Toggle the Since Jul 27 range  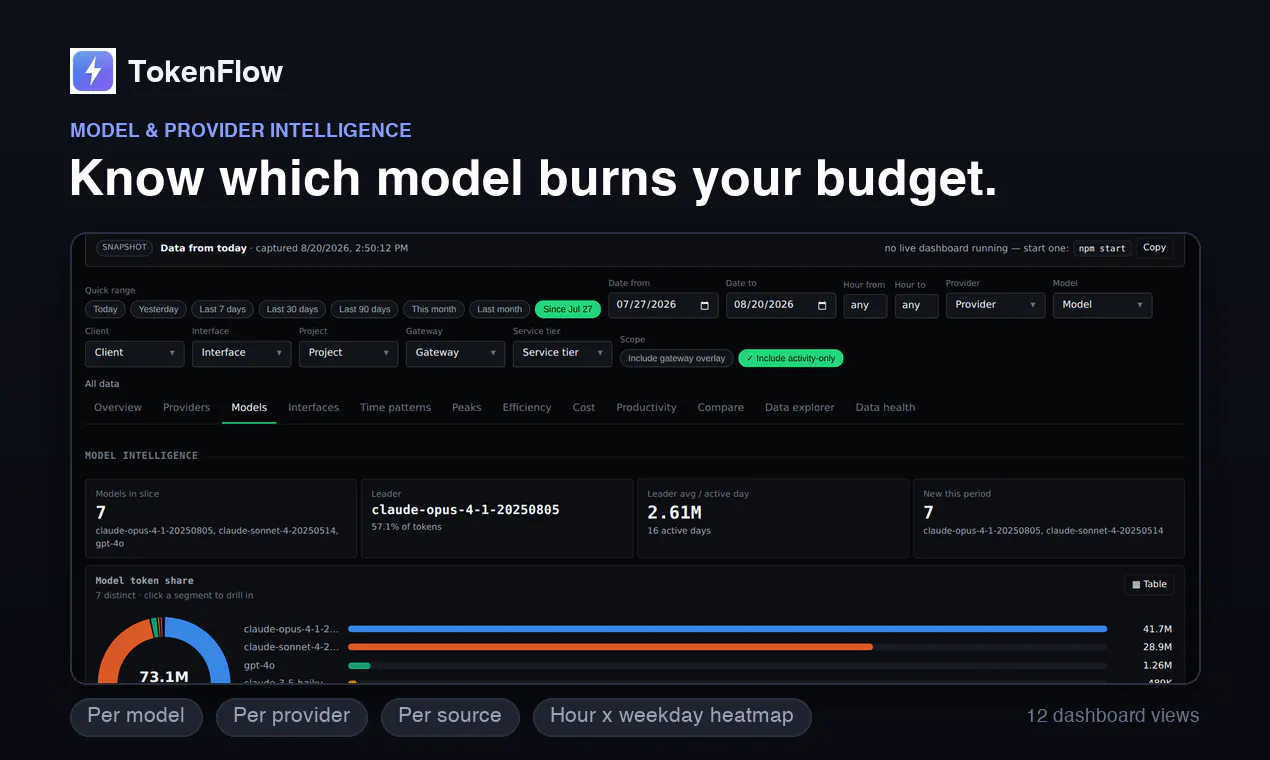(x=568, y=309)
